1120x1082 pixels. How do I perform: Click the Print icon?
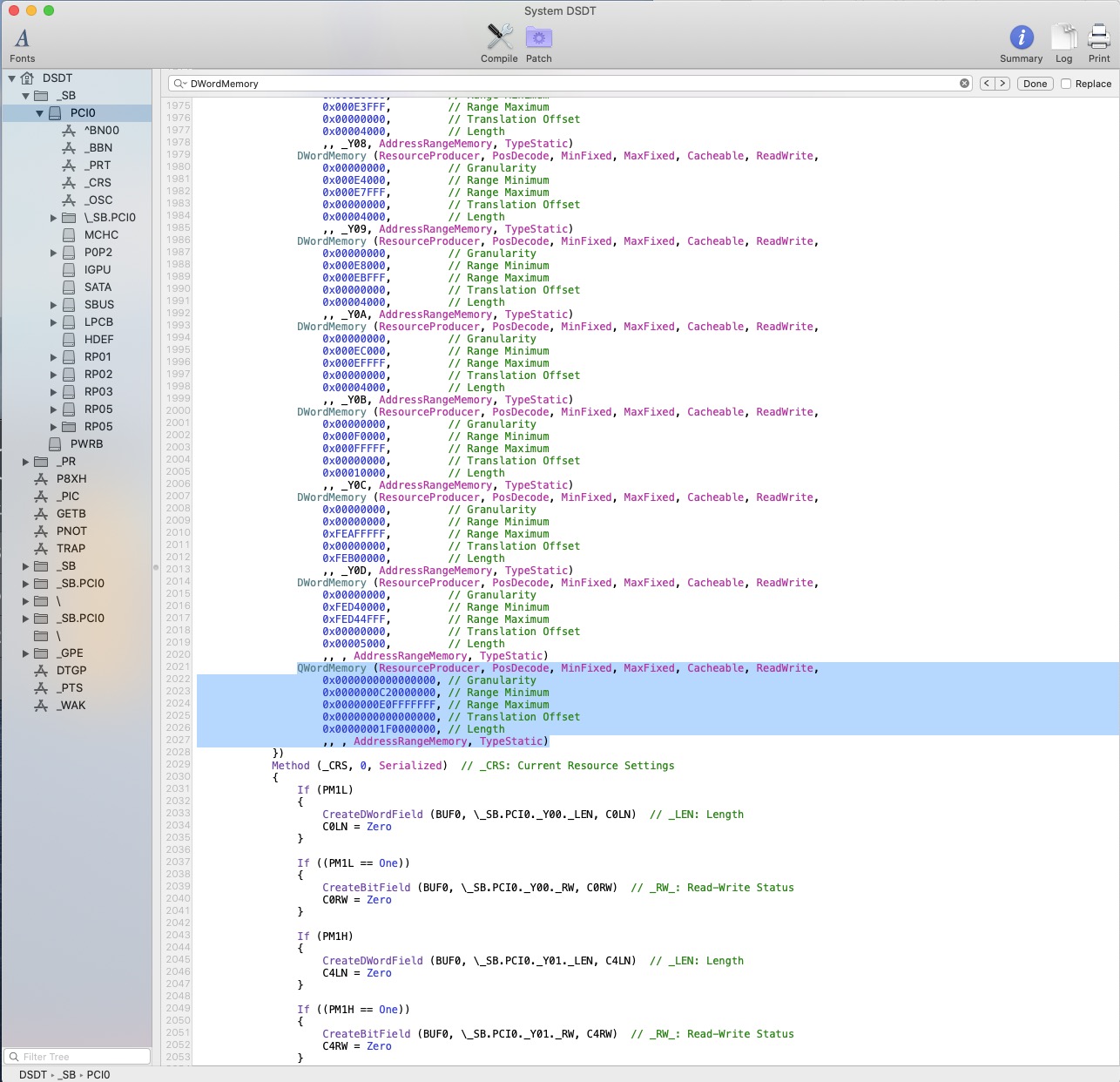1099,37
